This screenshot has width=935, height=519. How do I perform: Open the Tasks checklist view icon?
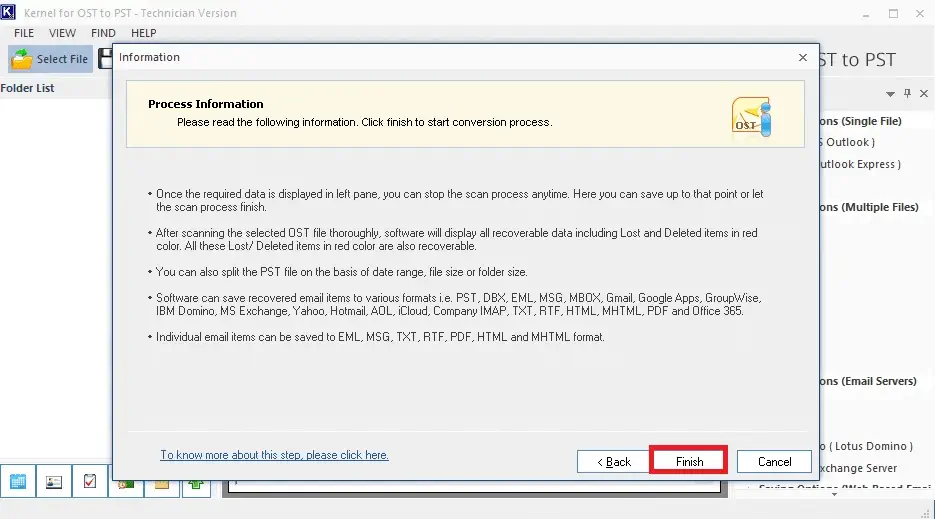(x=89, y=481)
